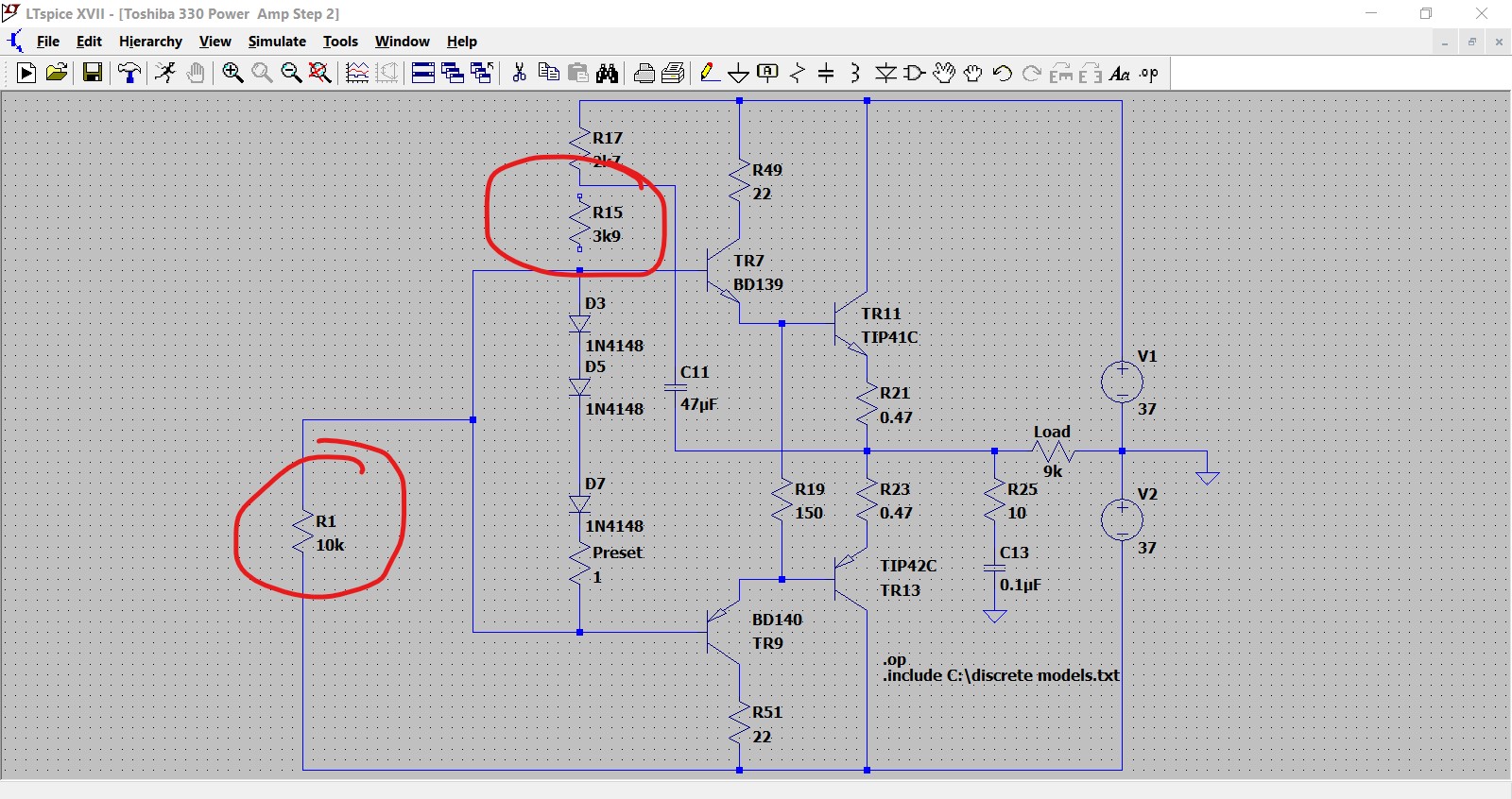Select the Move open-hand tool
This screenshot has width=1512, height=799.
944,73
